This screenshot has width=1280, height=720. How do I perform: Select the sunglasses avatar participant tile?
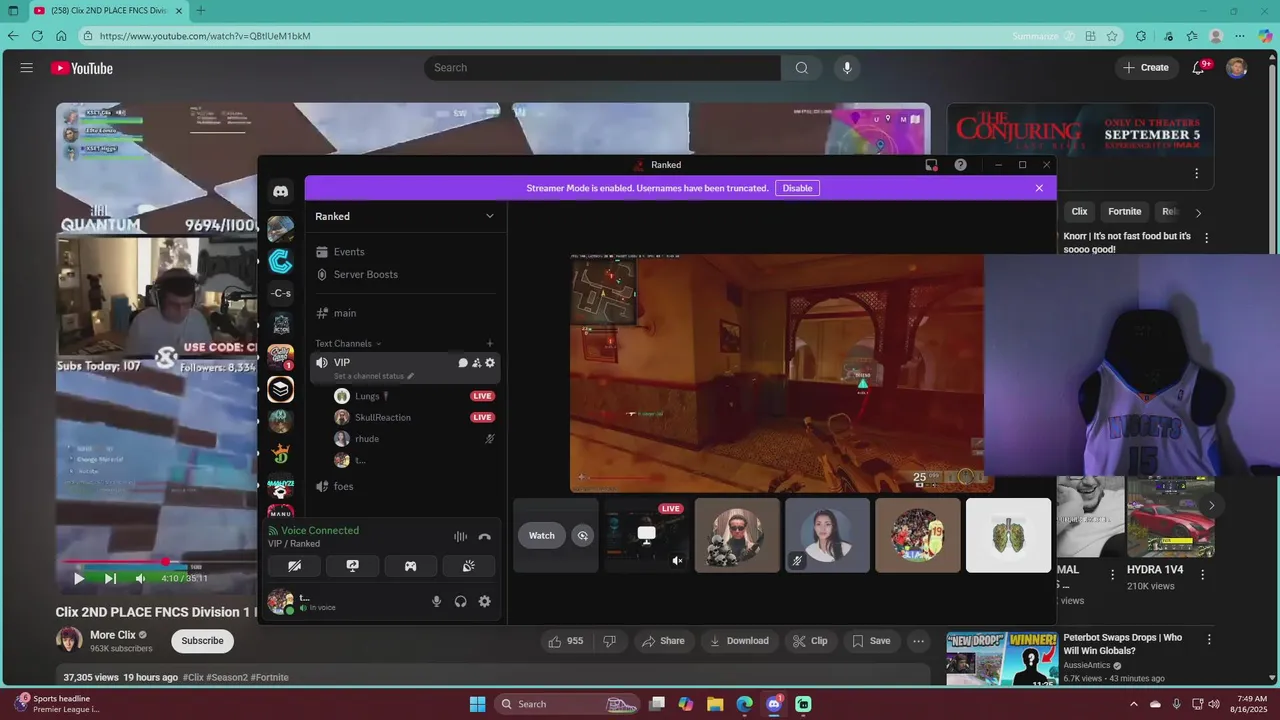click(x=737, y=536)
